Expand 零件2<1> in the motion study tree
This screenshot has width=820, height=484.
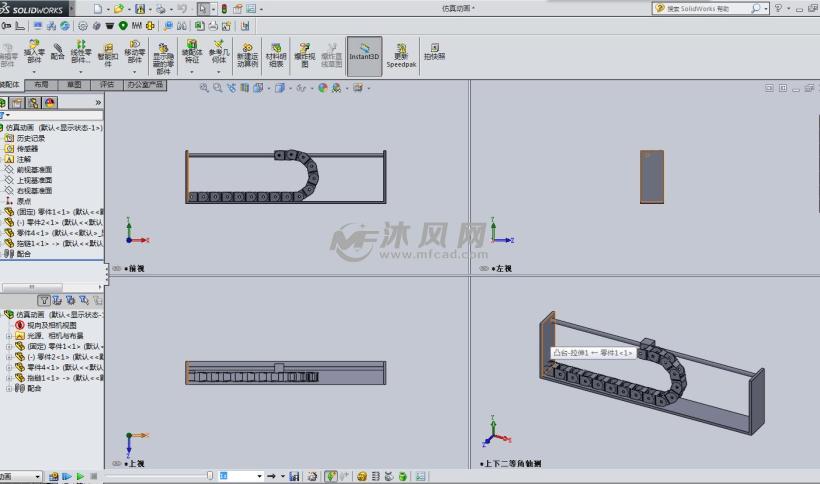pos(9,357)
